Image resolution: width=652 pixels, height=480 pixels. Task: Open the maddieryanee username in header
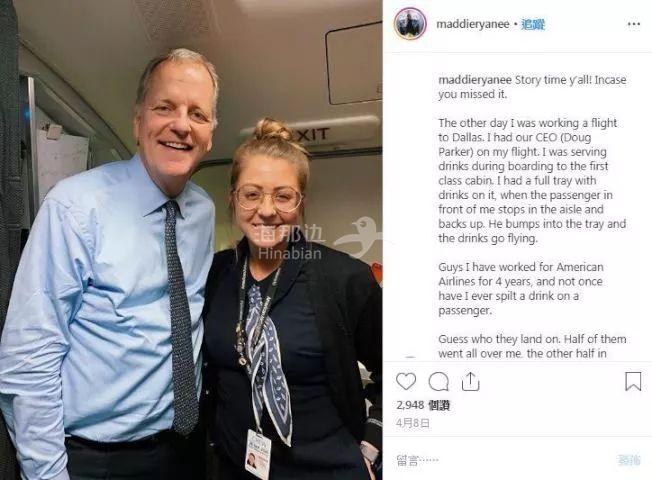tap(473, 24)
